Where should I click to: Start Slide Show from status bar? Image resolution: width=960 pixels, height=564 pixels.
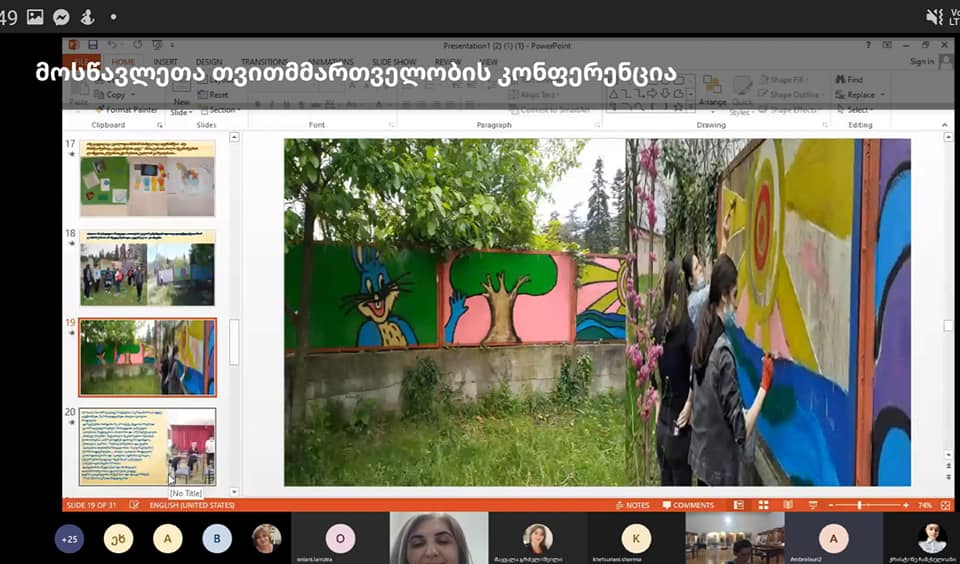(x=813, y=505)
